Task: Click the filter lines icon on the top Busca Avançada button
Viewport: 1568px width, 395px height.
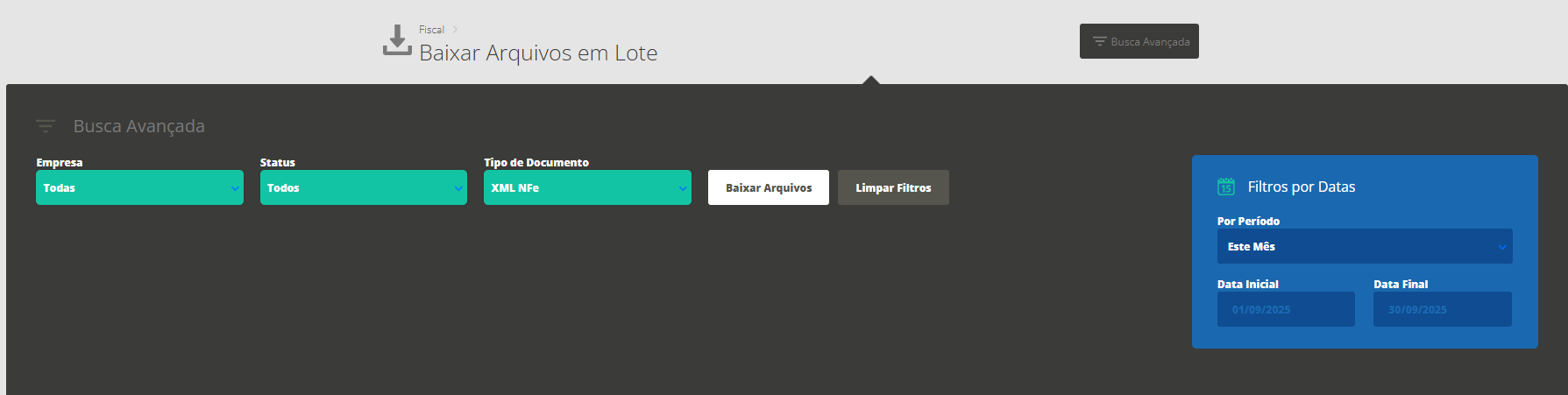Action: pyautogui.click(x=1099, y=41)
